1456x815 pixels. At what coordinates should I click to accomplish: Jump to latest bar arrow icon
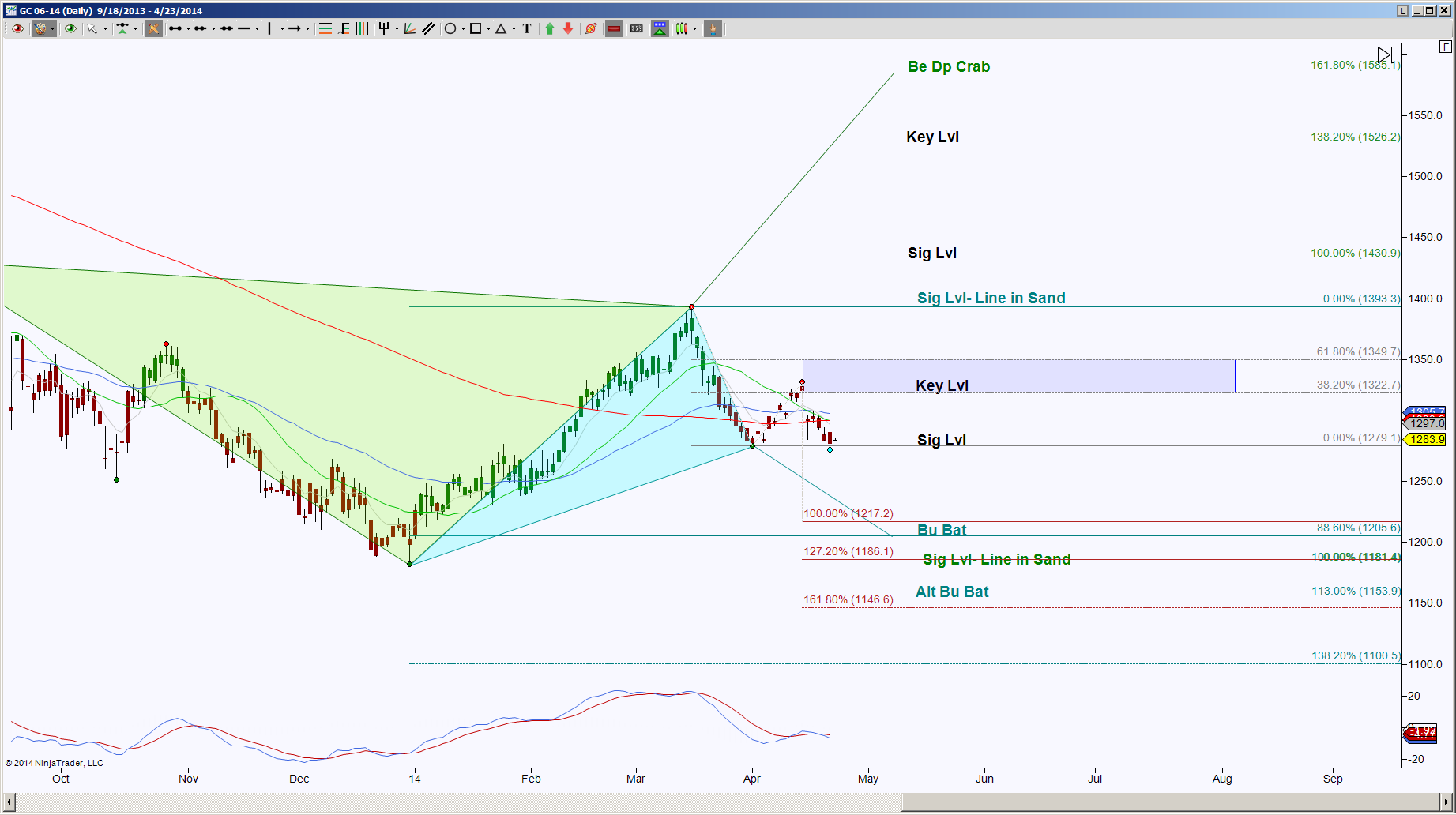(x=1386, y=54)
